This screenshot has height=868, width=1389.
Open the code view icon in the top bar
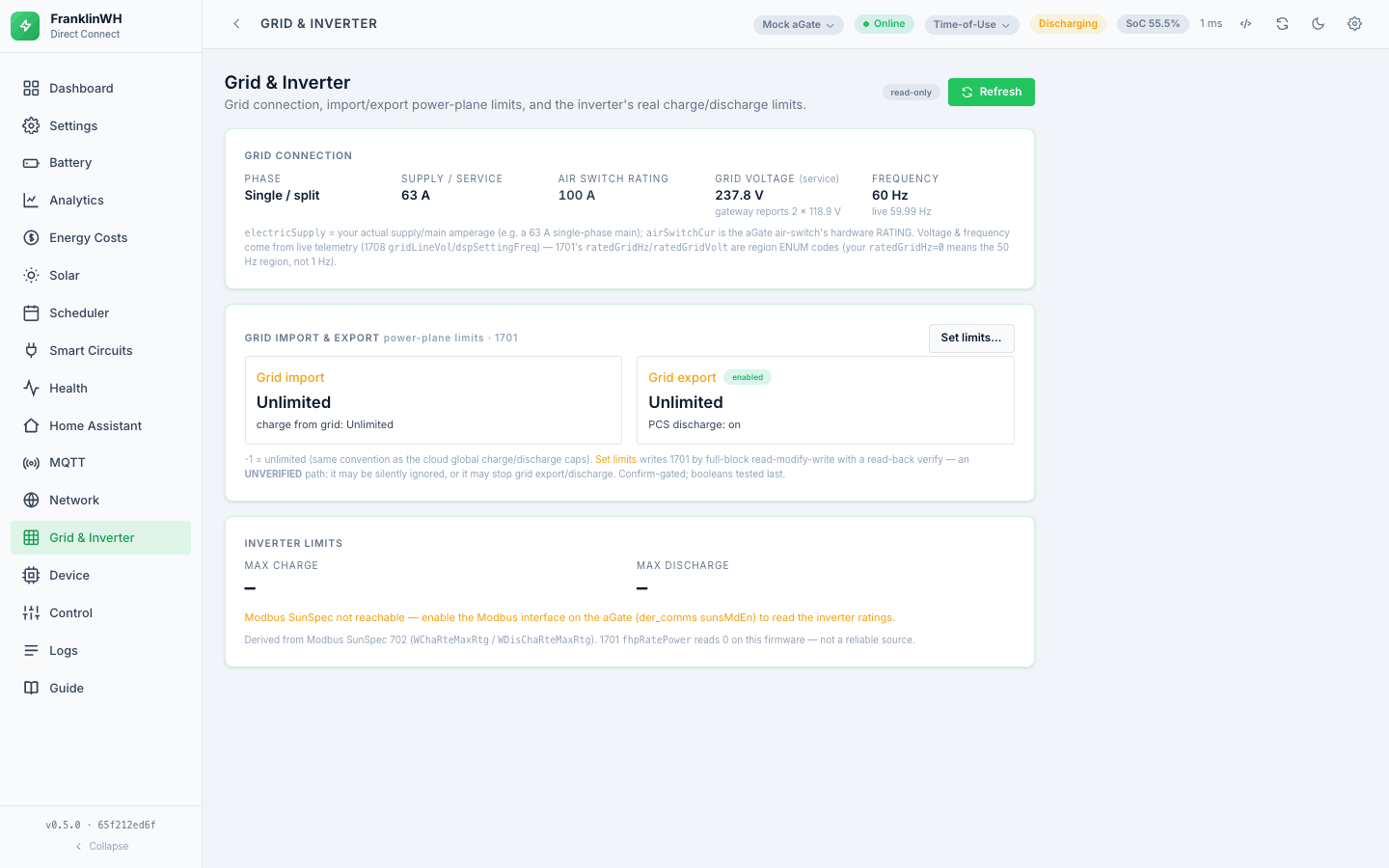1246,24
